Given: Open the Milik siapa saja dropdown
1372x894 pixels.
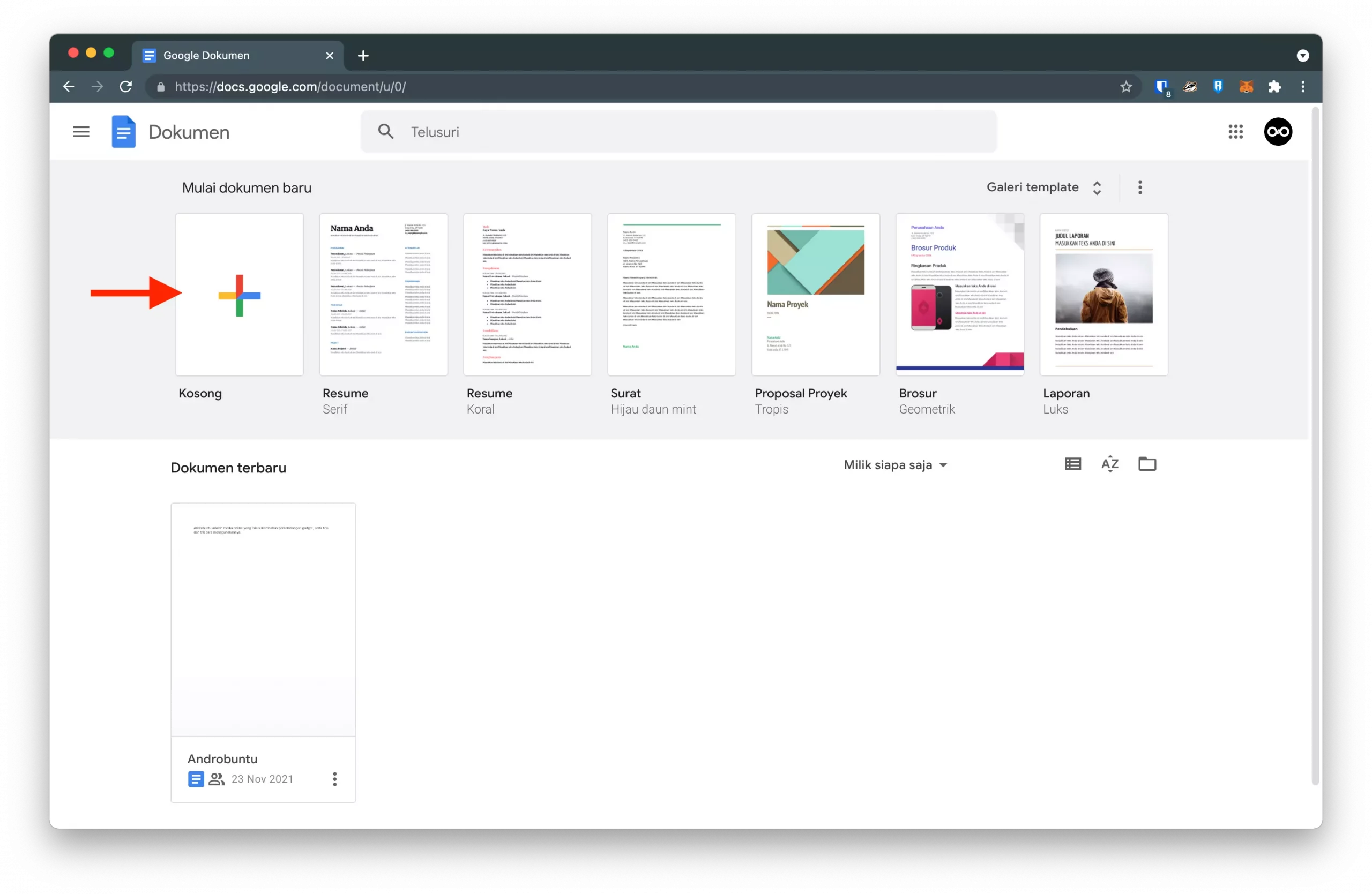Looking at the screenshot, I should (x=895, y=465).
